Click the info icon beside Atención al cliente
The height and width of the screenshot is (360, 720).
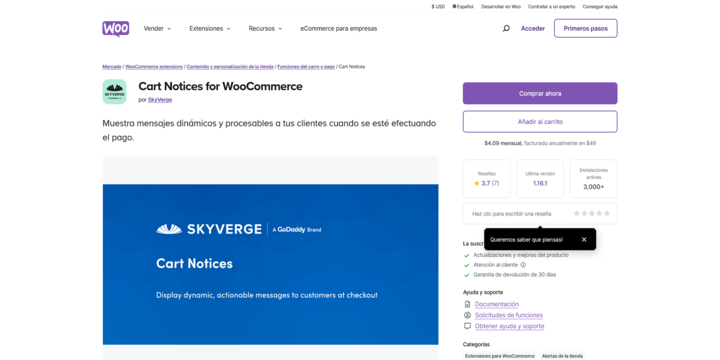(523, 265)
